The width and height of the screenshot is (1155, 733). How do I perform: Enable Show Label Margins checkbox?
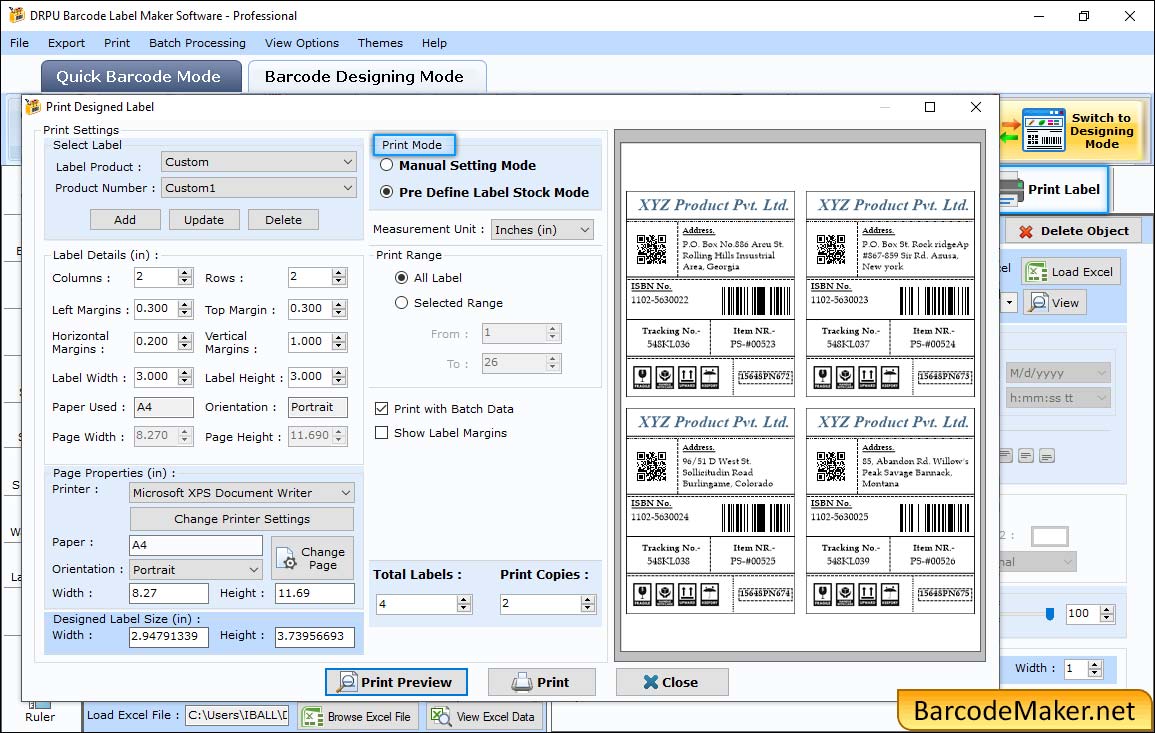tap(382, 433)
